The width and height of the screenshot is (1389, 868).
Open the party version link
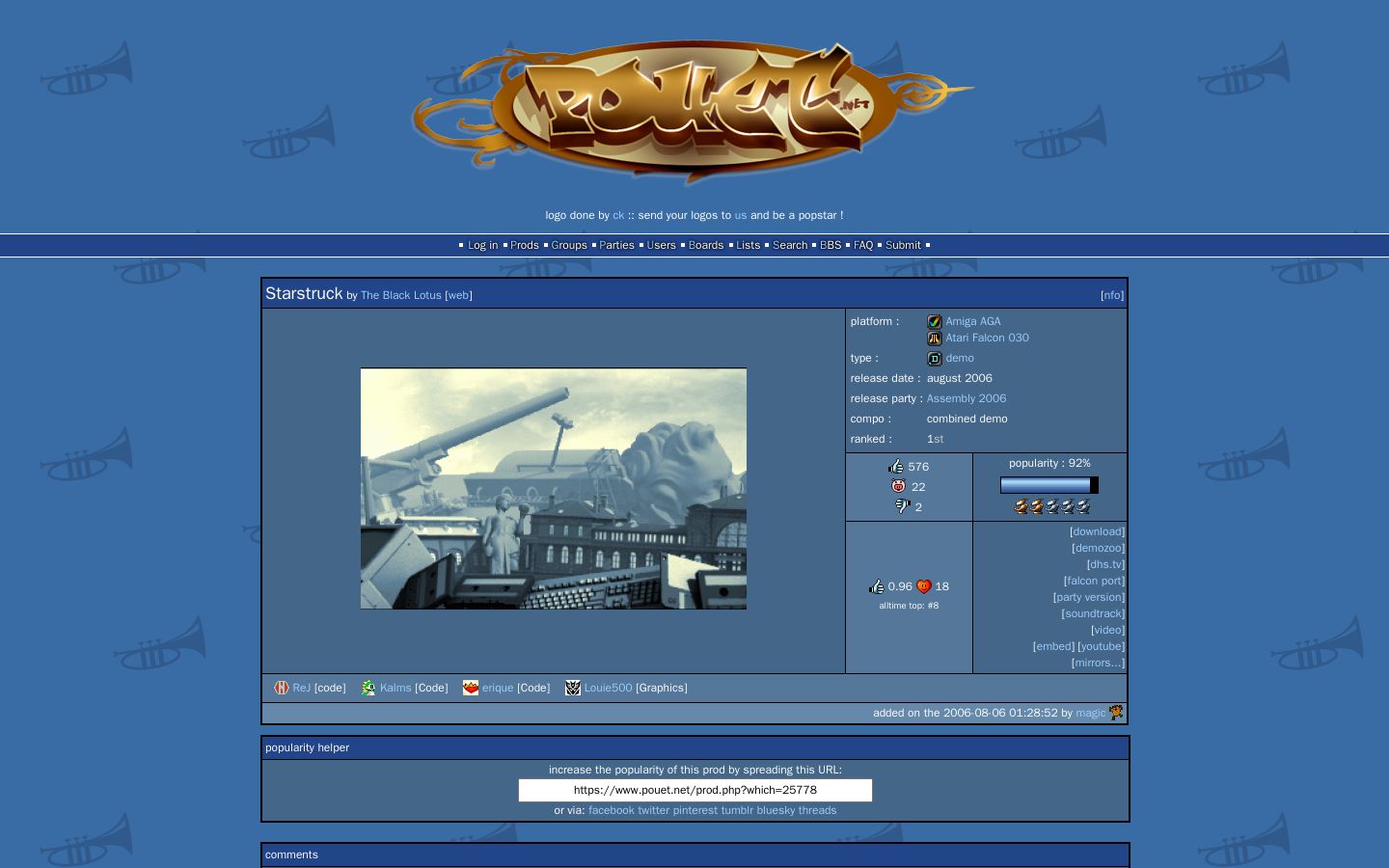click(x=1089, y=597)
